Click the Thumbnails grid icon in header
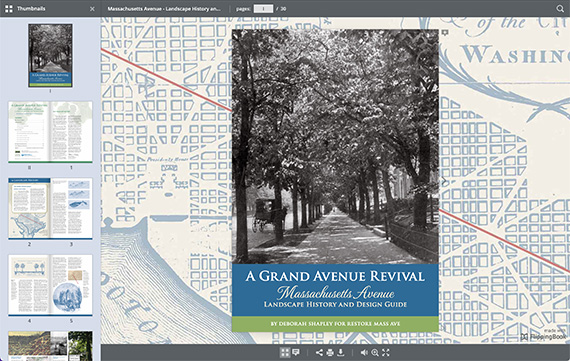The width and height of the screenshot is (570, 361). pyautogui.click(x=9, y=8)
